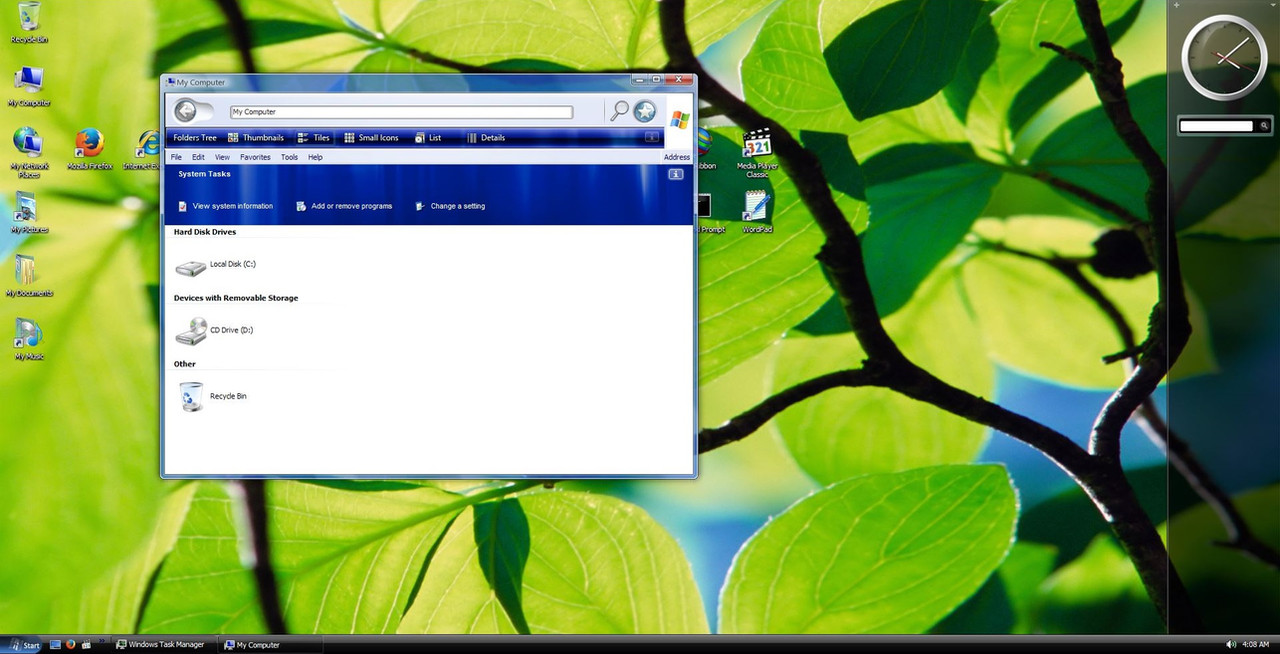This screenshot has width=1280, height=654.
Task: Select the My Pictures desktop icon
Action: pyautogui.click(x=29, y=213)
